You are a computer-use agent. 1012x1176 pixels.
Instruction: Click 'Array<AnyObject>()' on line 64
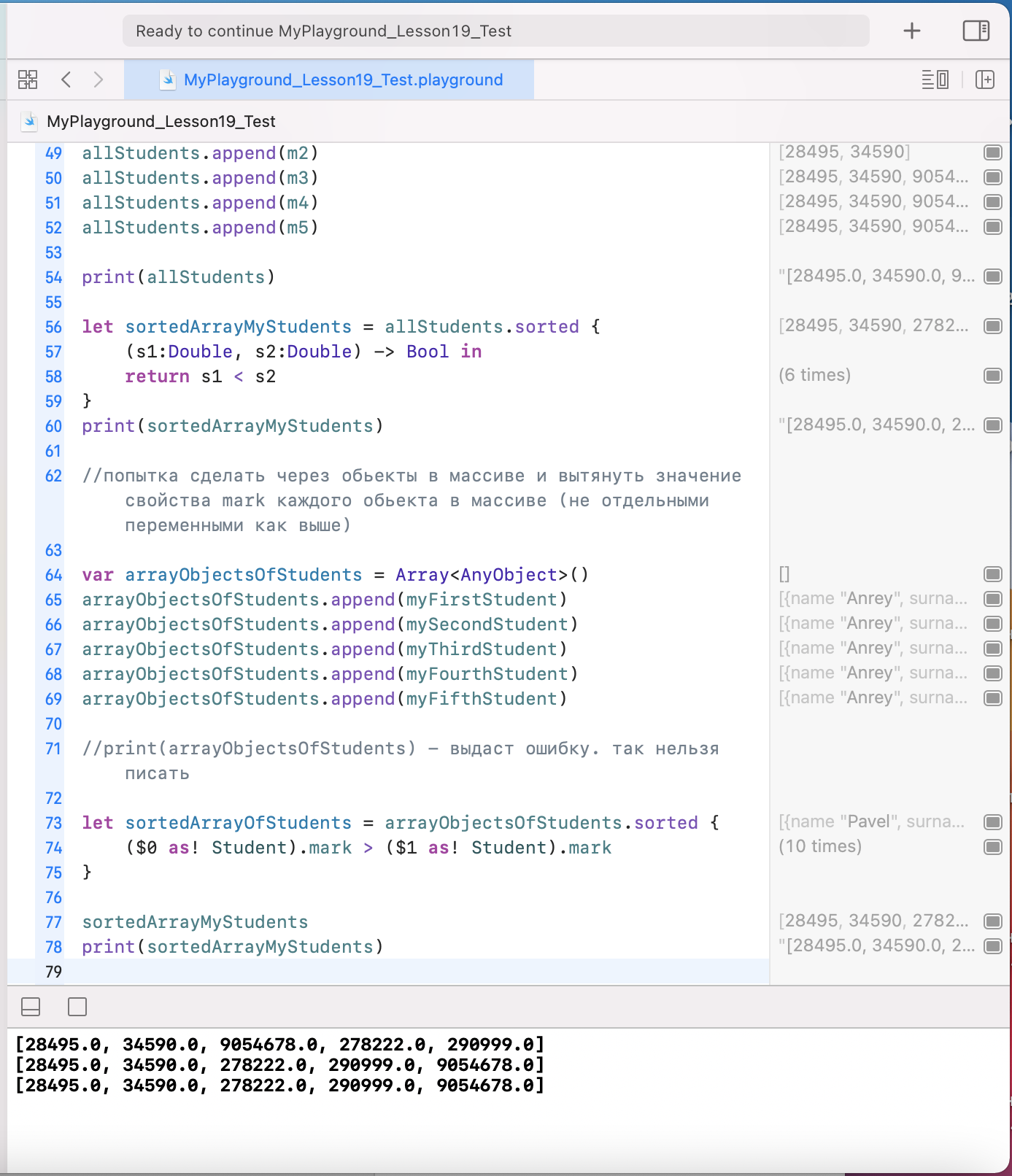point(493,575)
